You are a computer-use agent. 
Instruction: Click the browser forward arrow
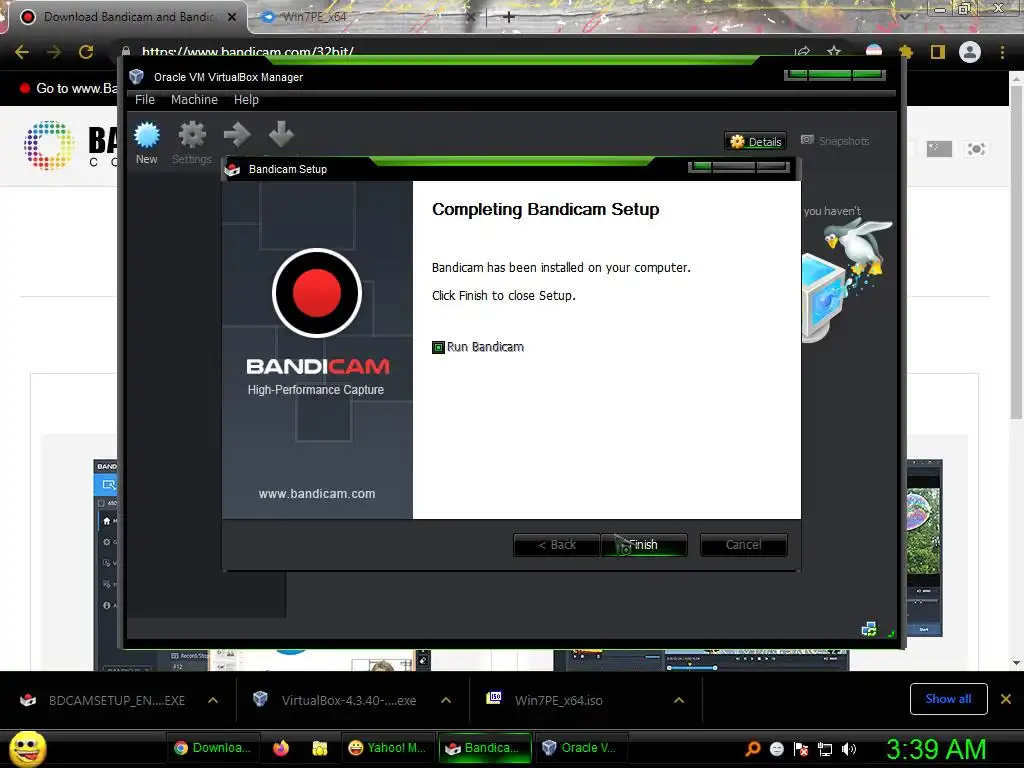[54, 52]
